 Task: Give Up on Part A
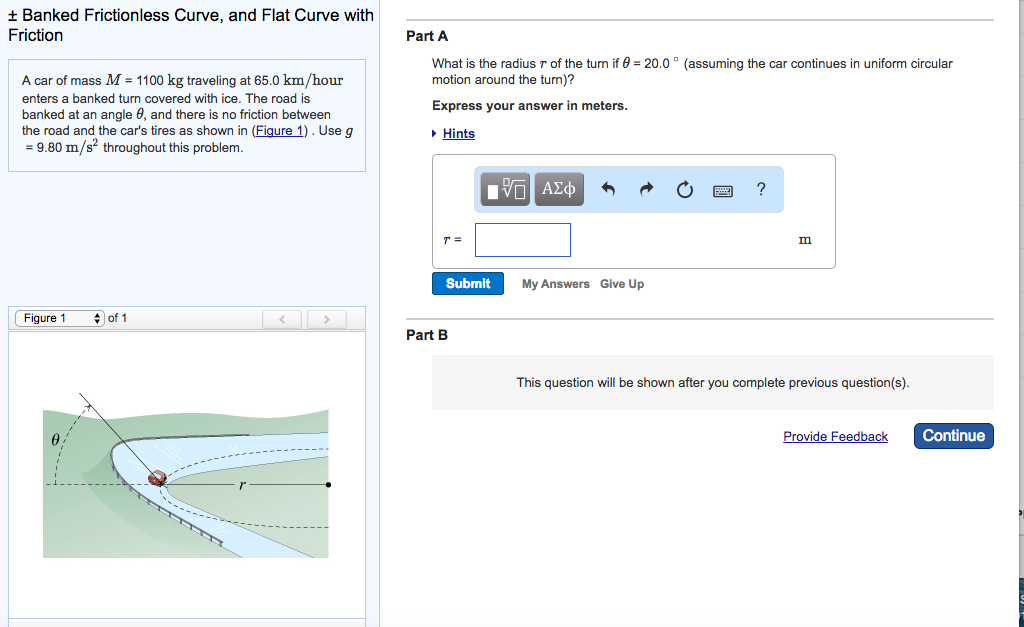(x=621, y=283)
